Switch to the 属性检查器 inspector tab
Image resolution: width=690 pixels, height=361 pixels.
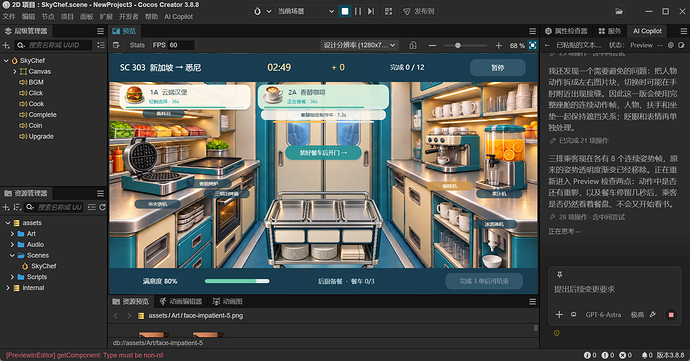pos(566,31)
